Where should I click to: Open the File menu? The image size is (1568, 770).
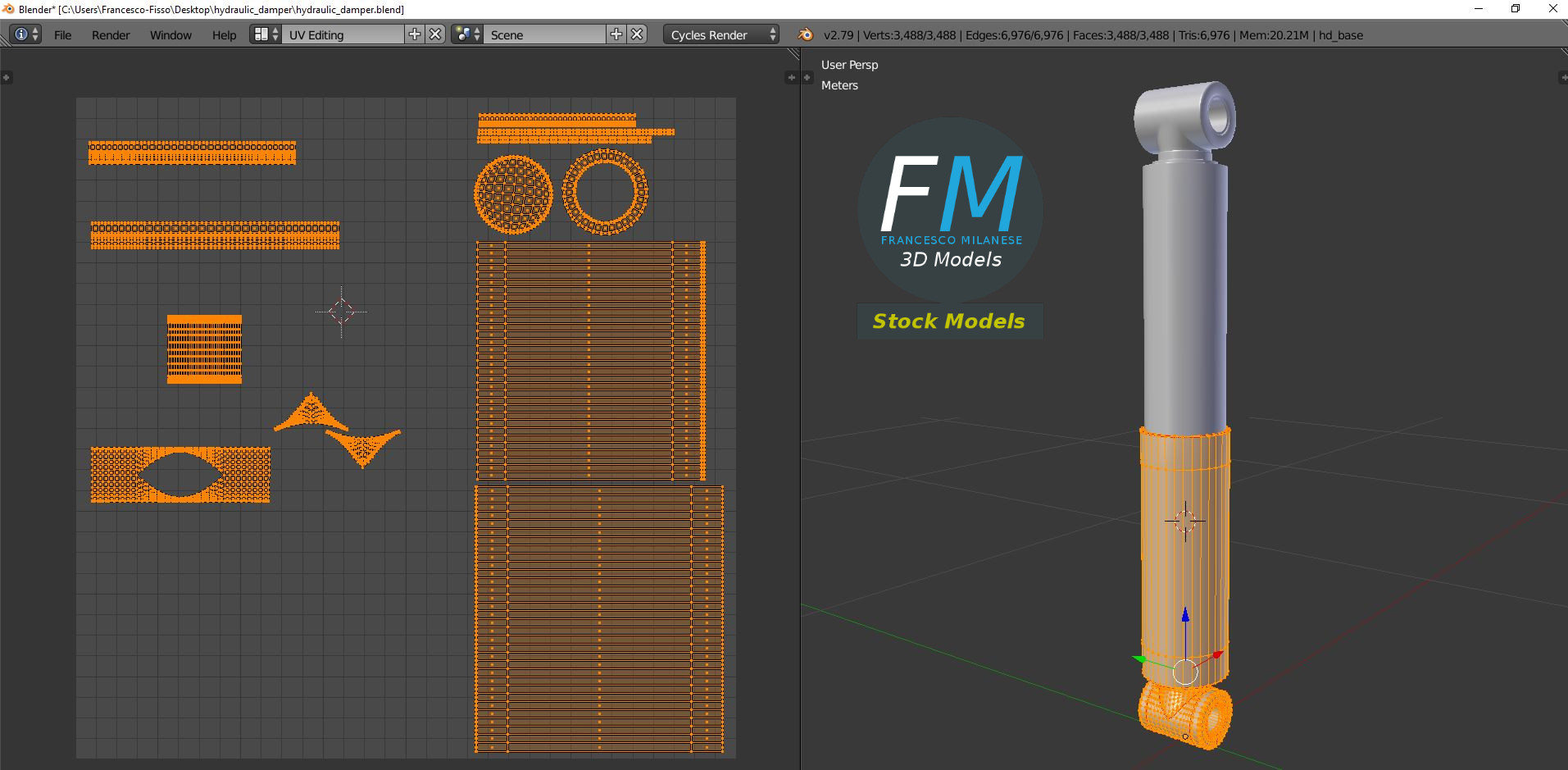[62, 34]
